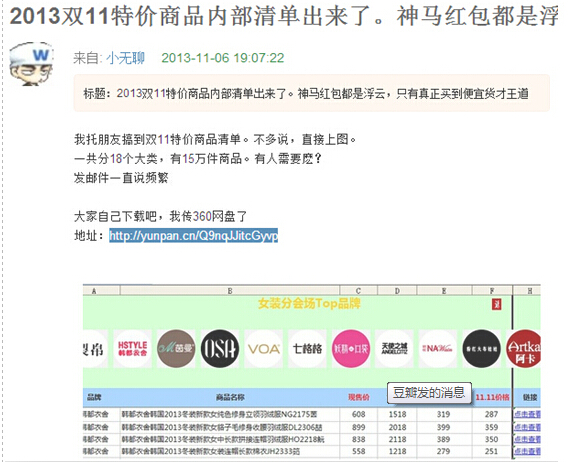Click the brown 茵曼 brand logo
Viewport: 568px width, 462px height.
176,349
